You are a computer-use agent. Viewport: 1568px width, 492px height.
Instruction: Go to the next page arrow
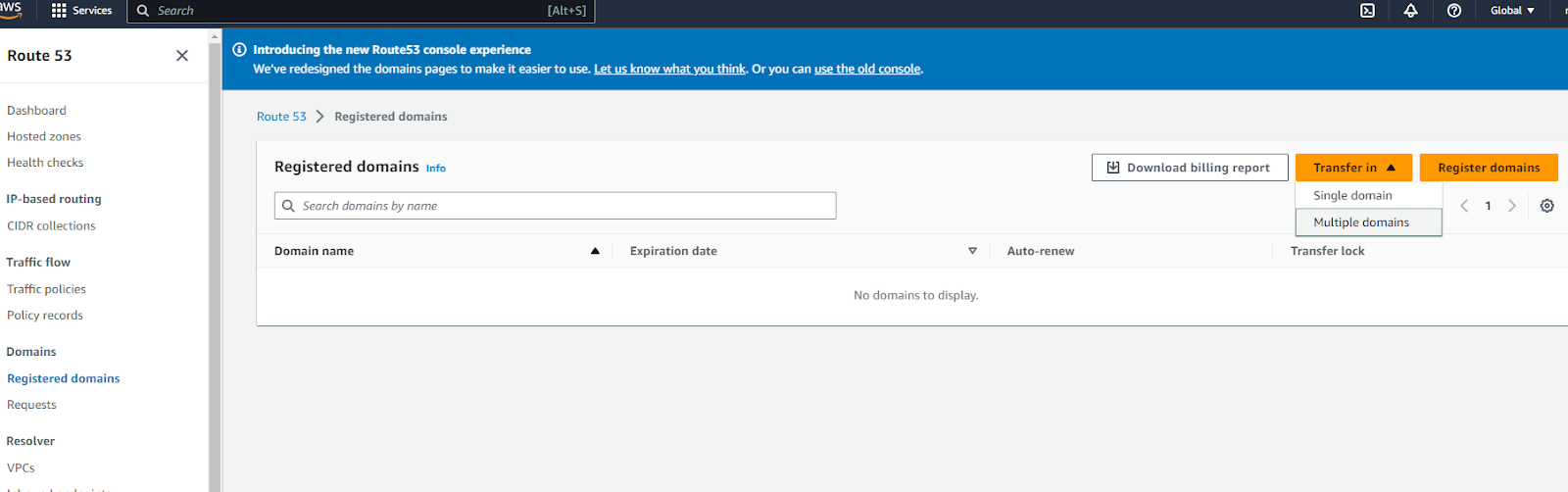[x=1512, y=206]
